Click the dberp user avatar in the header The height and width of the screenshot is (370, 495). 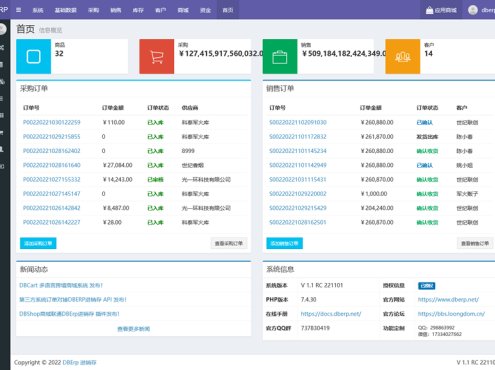473,10
